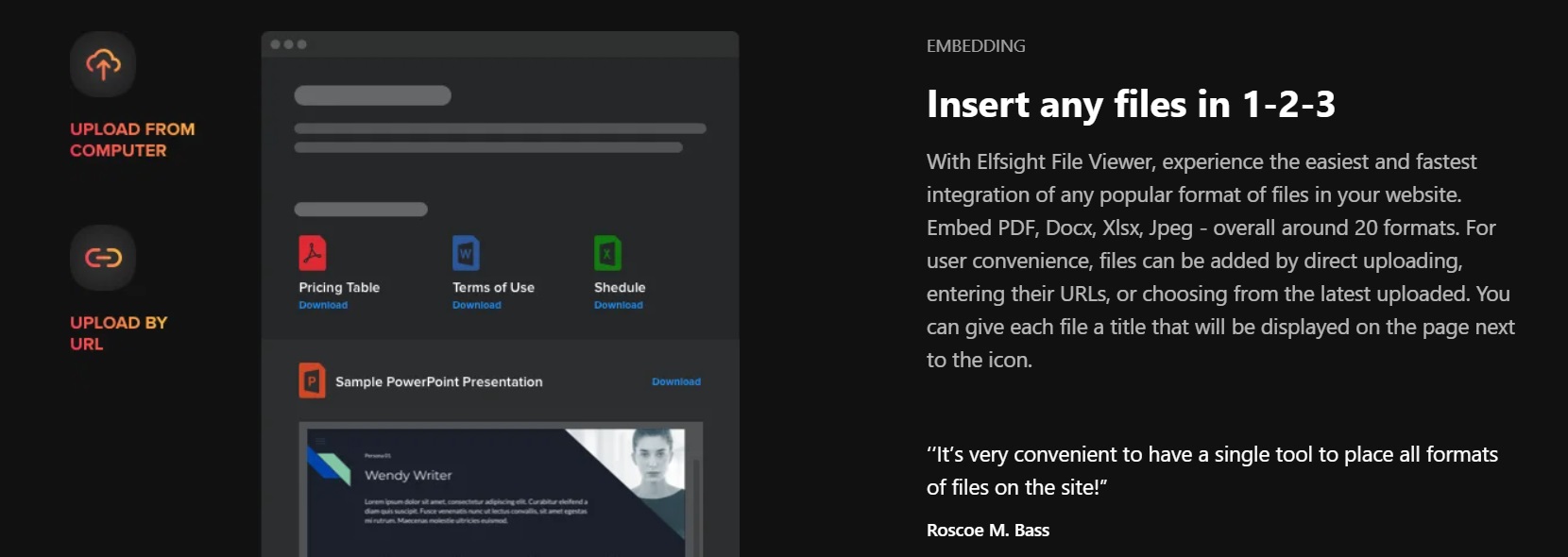Click the Wendy Writer name on slide
1568x557 pixels.
[408, 475]
